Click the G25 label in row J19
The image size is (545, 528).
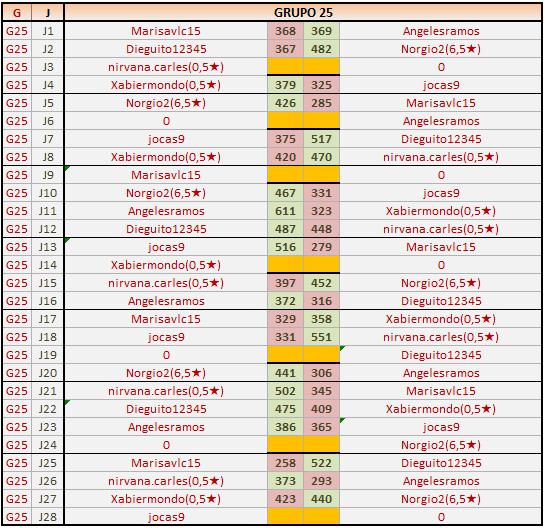click(17, 355)
